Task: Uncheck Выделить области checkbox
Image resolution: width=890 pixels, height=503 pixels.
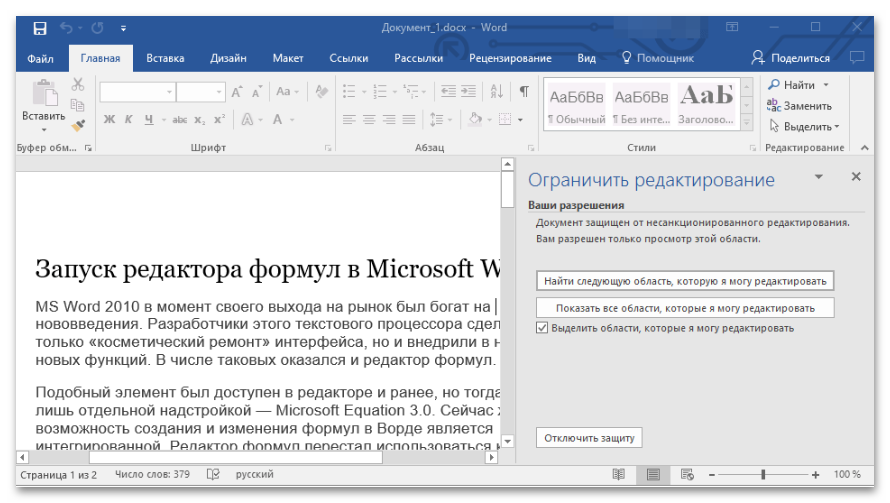Action: [x=542, y=328]
